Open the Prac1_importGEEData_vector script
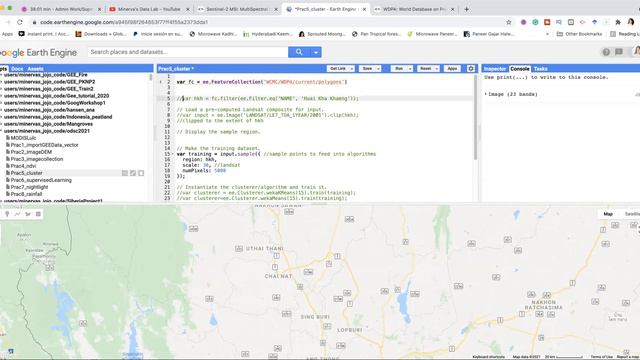 point(44,145)
